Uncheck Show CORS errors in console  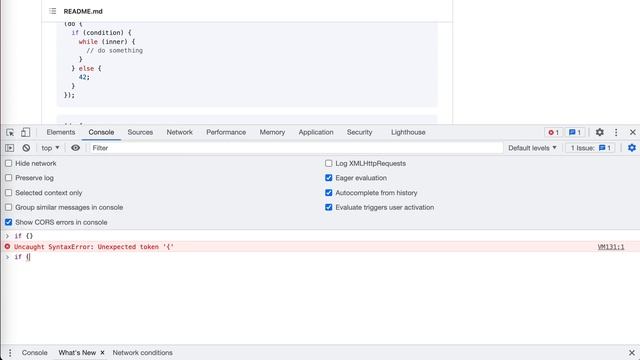9,222
